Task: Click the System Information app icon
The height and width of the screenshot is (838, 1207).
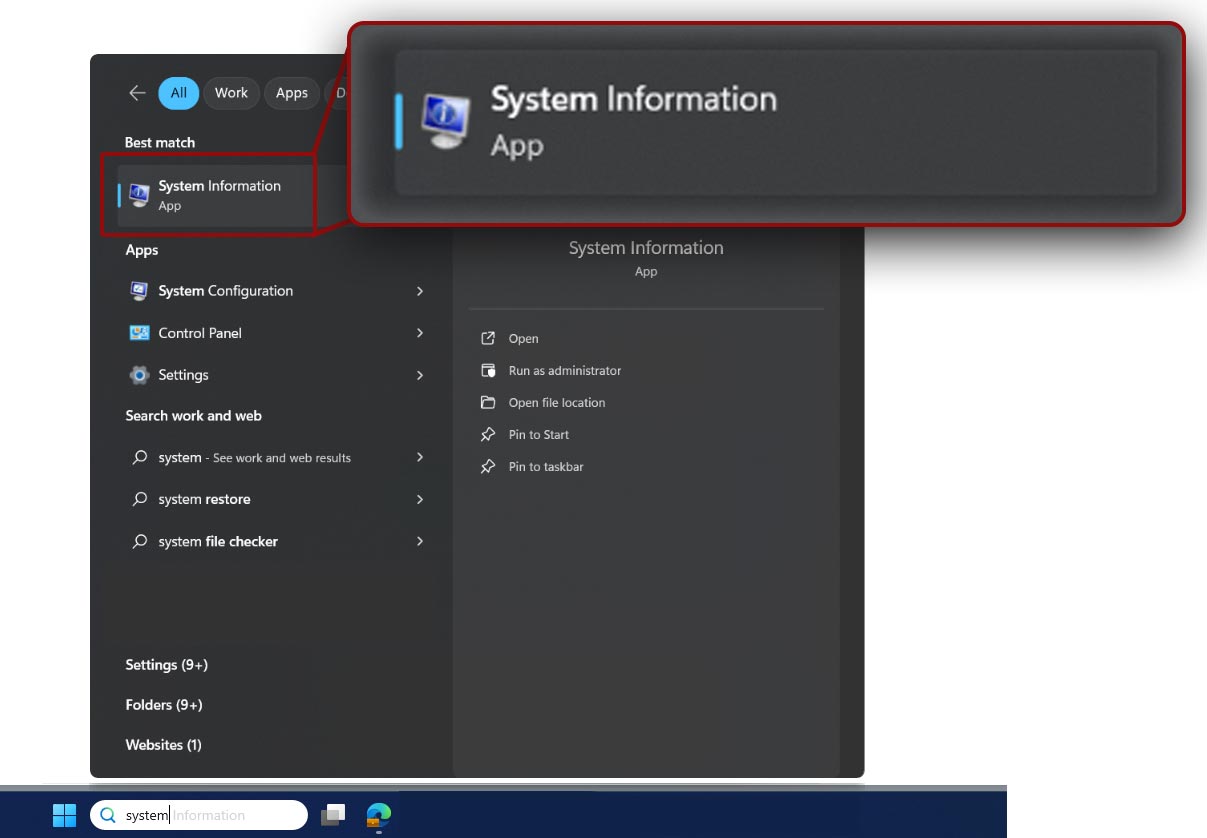Action: [140, 195]
